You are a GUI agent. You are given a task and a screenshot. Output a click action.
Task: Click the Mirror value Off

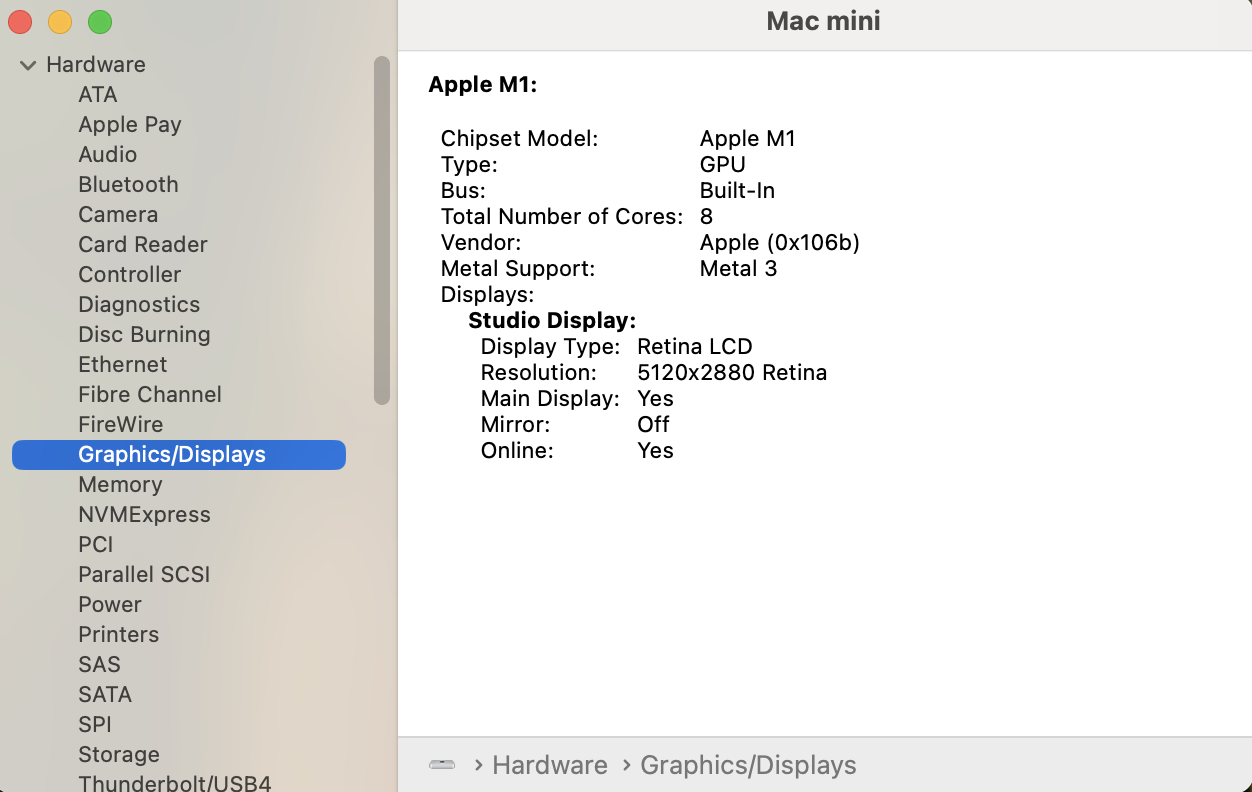point(654,424)
